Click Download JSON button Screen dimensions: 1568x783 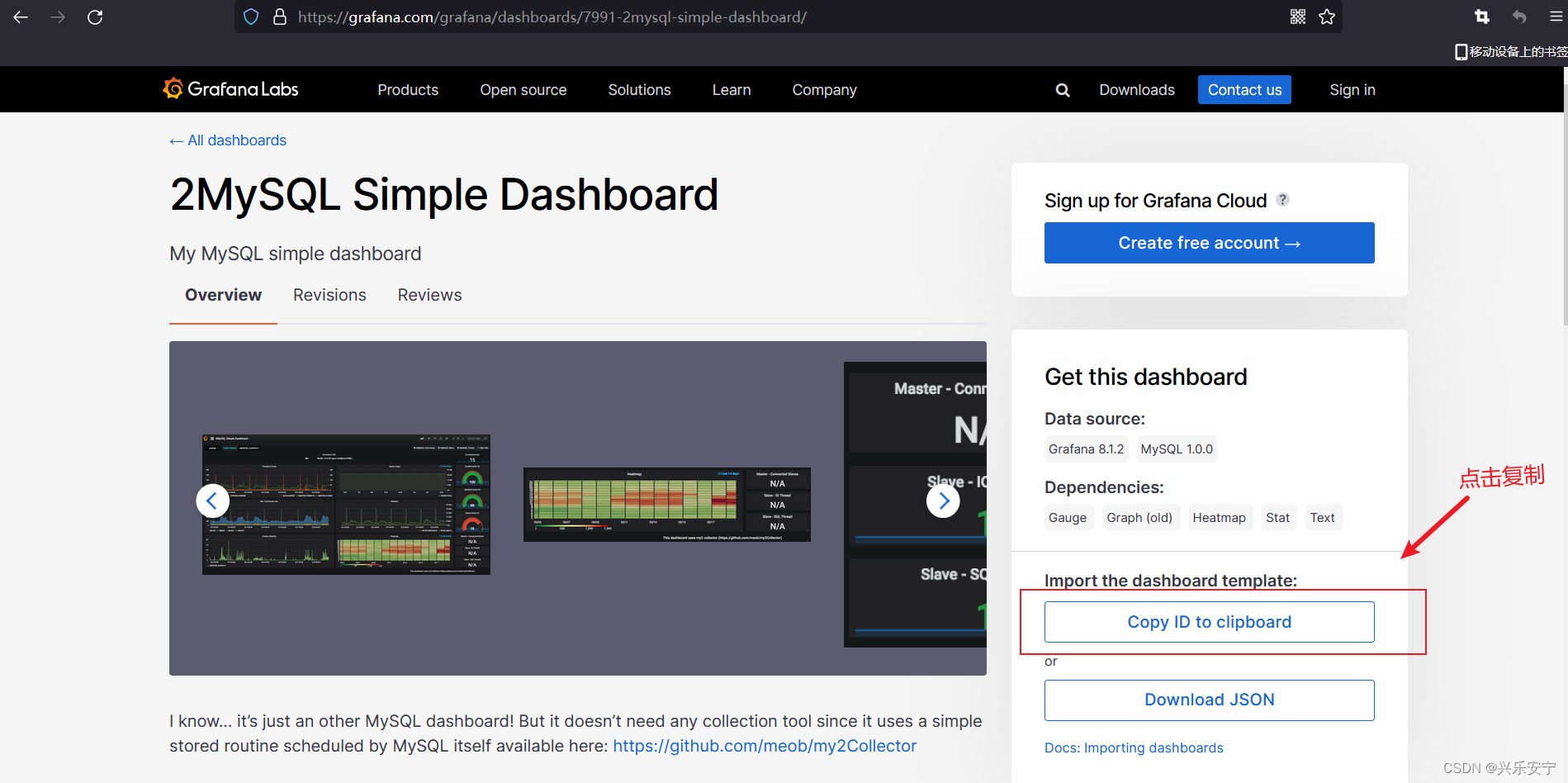coord(1209,700)
